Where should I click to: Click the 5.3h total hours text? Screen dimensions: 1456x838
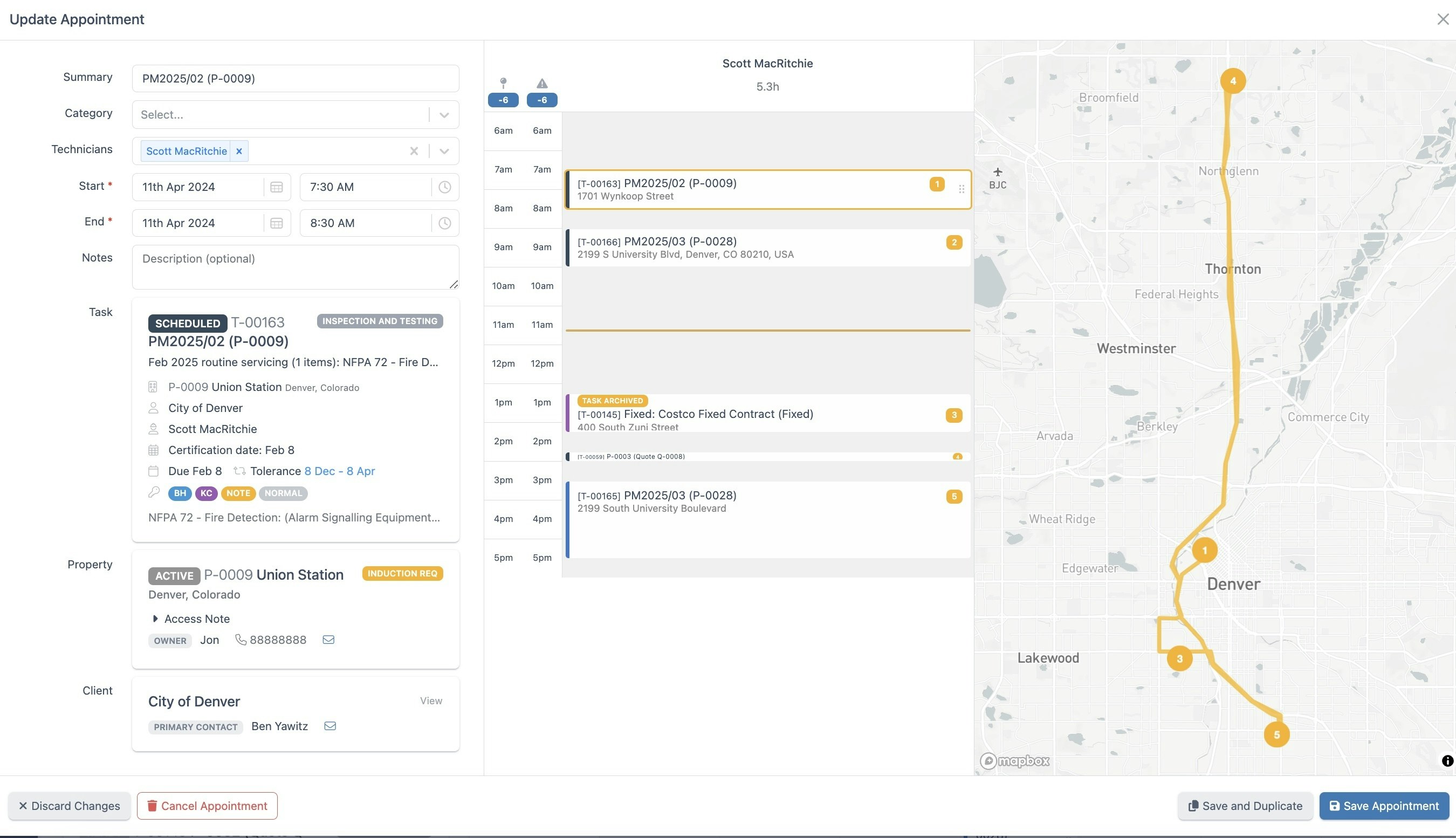767,87
